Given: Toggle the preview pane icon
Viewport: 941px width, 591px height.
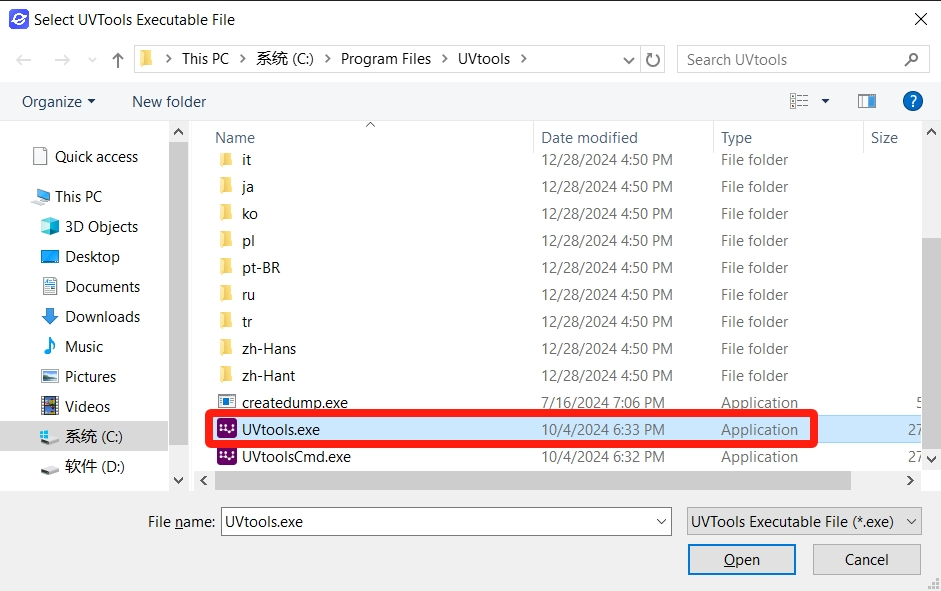Looking at the screenshot, I should pos(867,101).
